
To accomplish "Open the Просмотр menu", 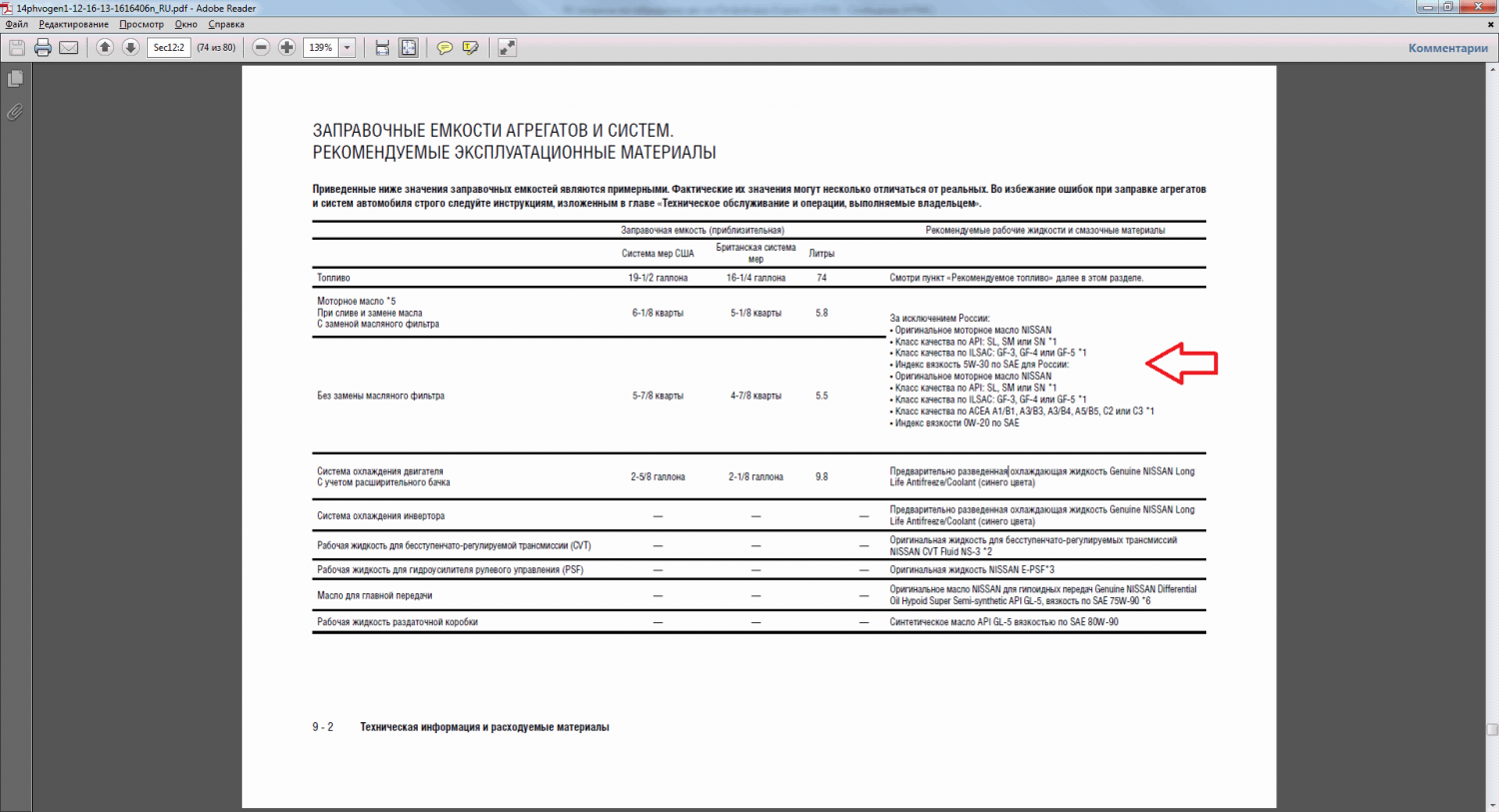I will pyautogui.click(x=141, y=24).
